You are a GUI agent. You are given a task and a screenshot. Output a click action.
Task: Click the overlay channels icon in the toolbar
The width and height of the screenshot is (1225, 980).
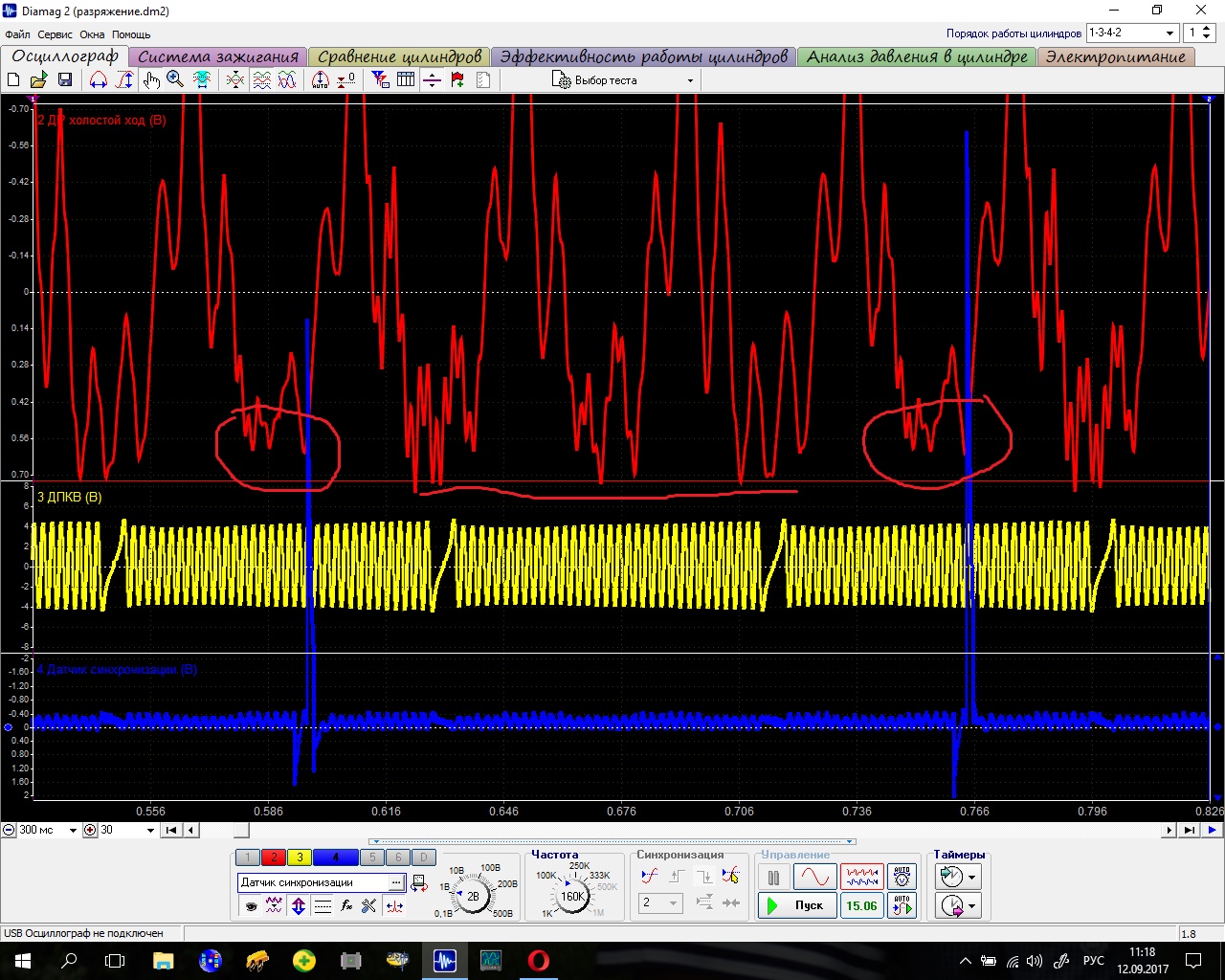pos(235,79)
